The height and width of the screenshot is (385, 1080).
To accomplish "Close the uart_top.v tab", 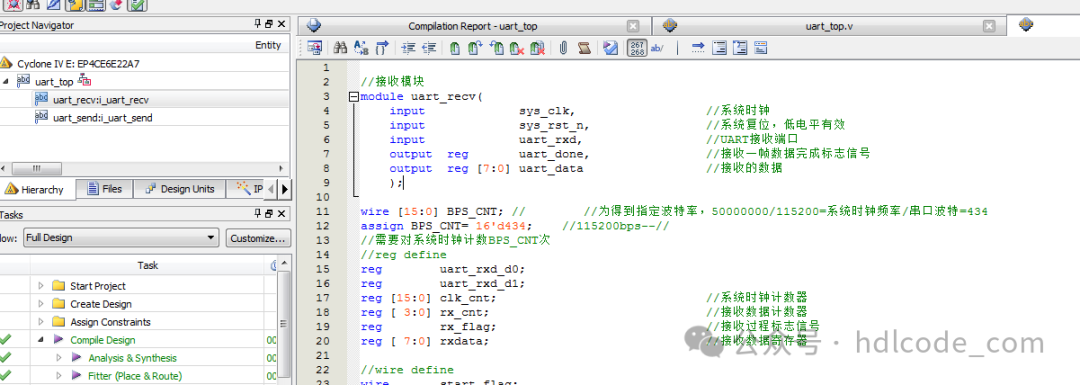I will click(x=989, y=26).
